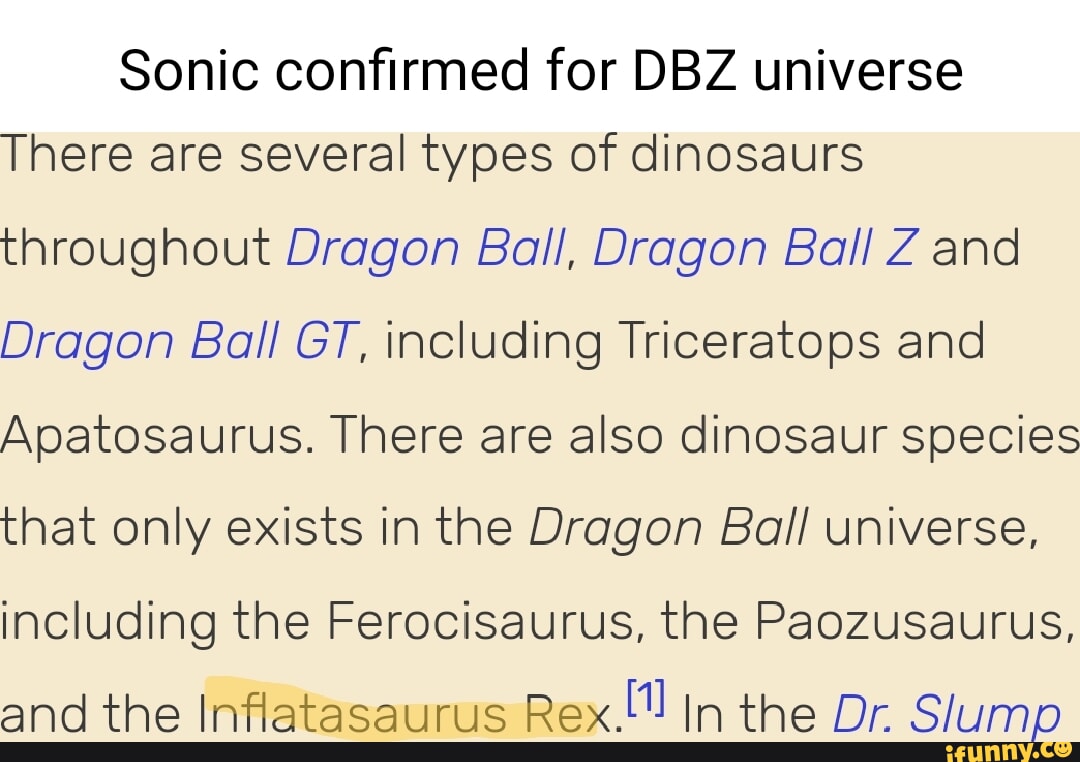Image resolution: width=1080 pixels, height=762 pixels.
Task: Open the Dragon Ball link
Action: (x=426, y=249)
